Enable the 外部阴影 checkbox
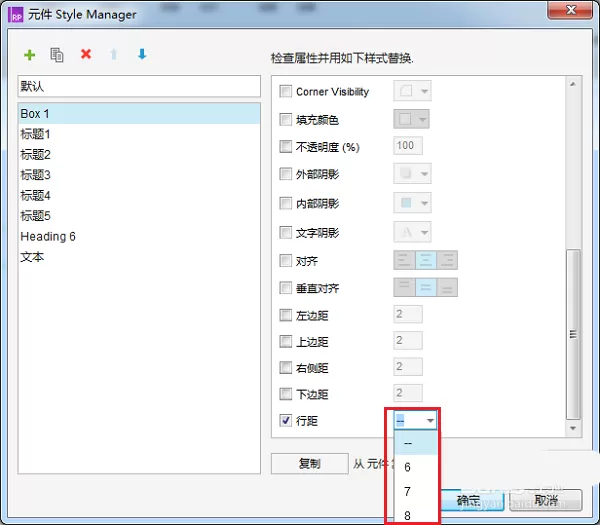The height and width of the screenshot is (525, 600). [285, 174]
